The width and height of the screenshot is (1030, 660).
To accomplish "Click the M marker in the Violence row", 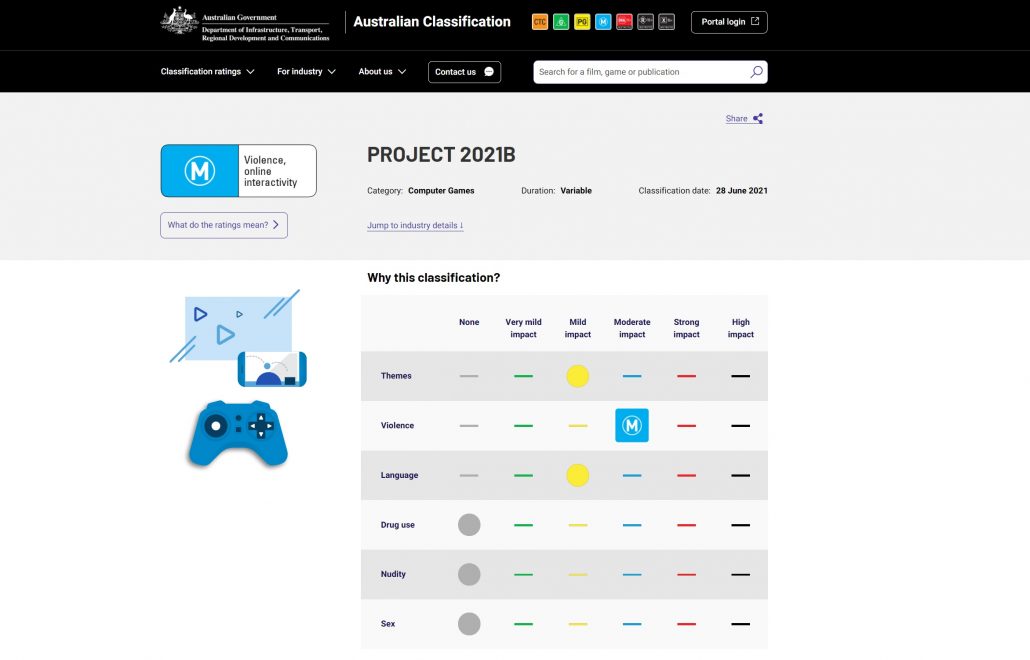I will (x=632, y=426).
